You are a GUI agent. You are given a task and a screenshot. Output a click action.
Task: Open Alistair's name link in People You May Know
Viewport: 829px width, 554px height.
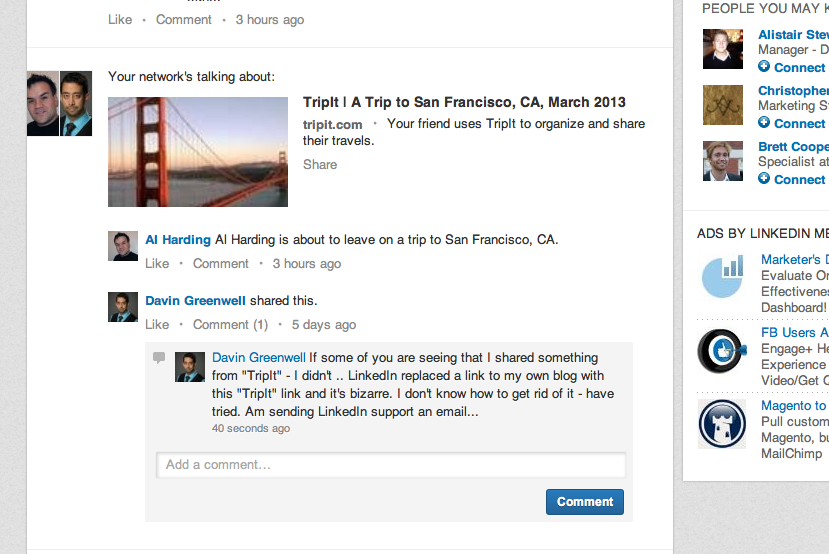point(793,34)
